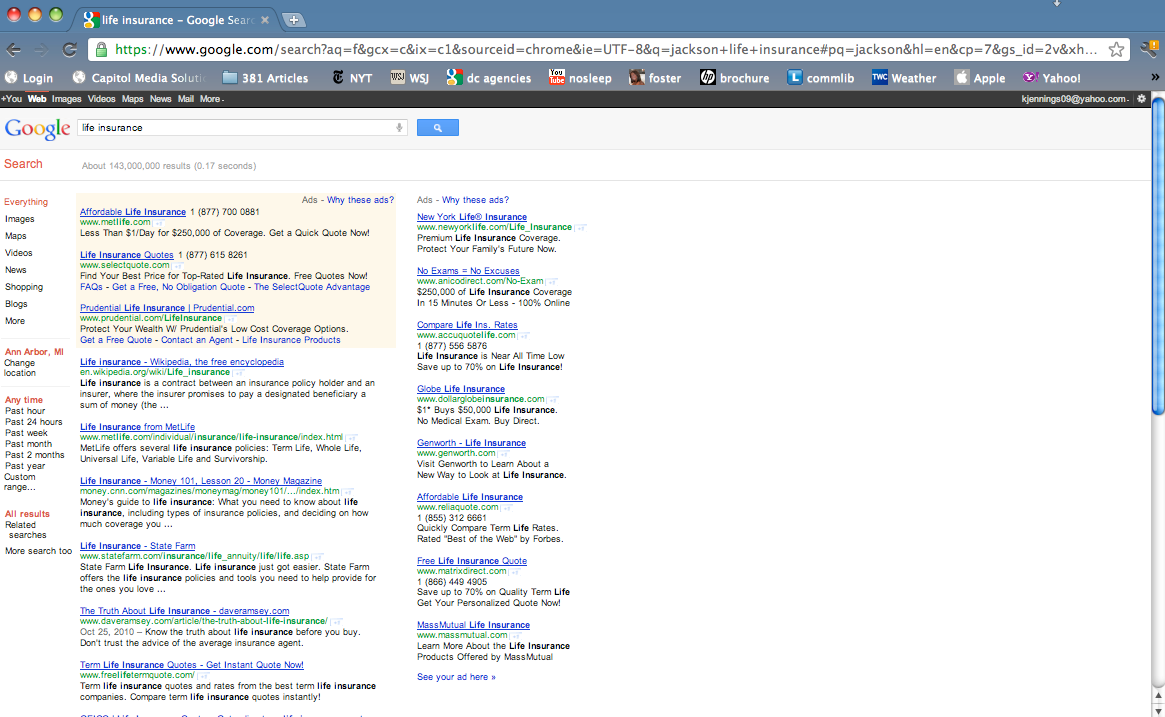This screenshot has height=717, width=1165.
Task: Open a new tab with the plus button
Action: coord(294,20)
